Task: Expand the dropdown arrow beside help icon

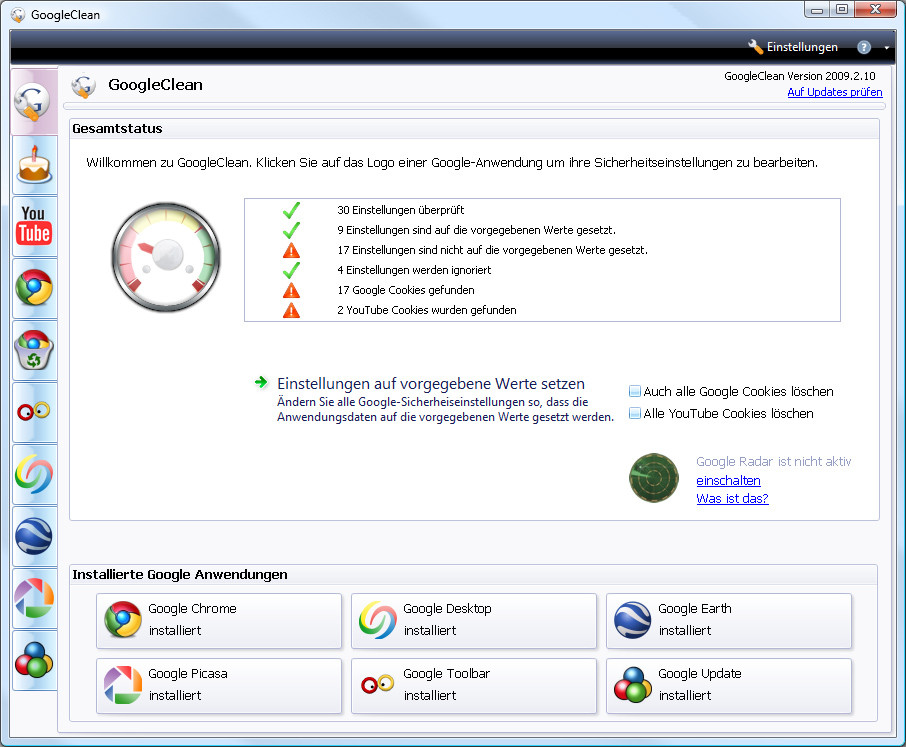Action: [x=886, y=48]
